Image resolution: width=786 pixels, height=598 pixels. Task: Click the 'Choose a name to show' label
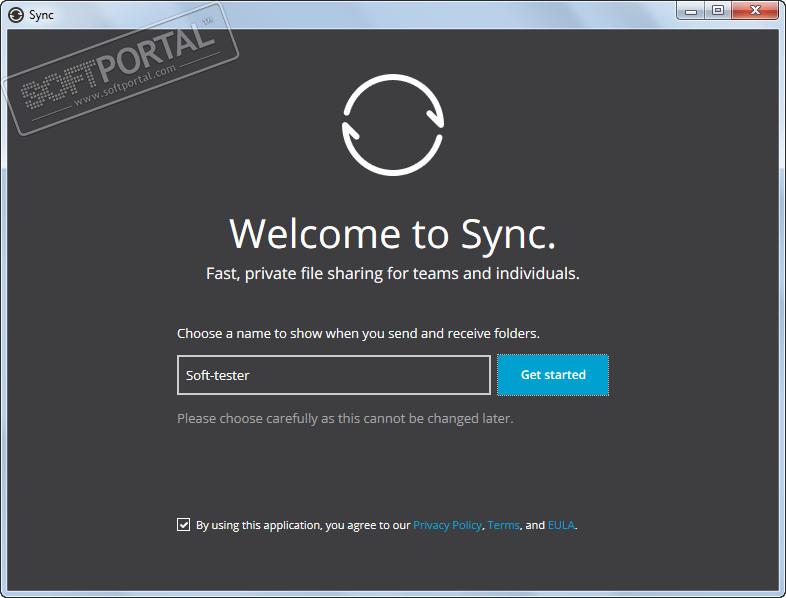pyautogui.click(x=364, y=333)
